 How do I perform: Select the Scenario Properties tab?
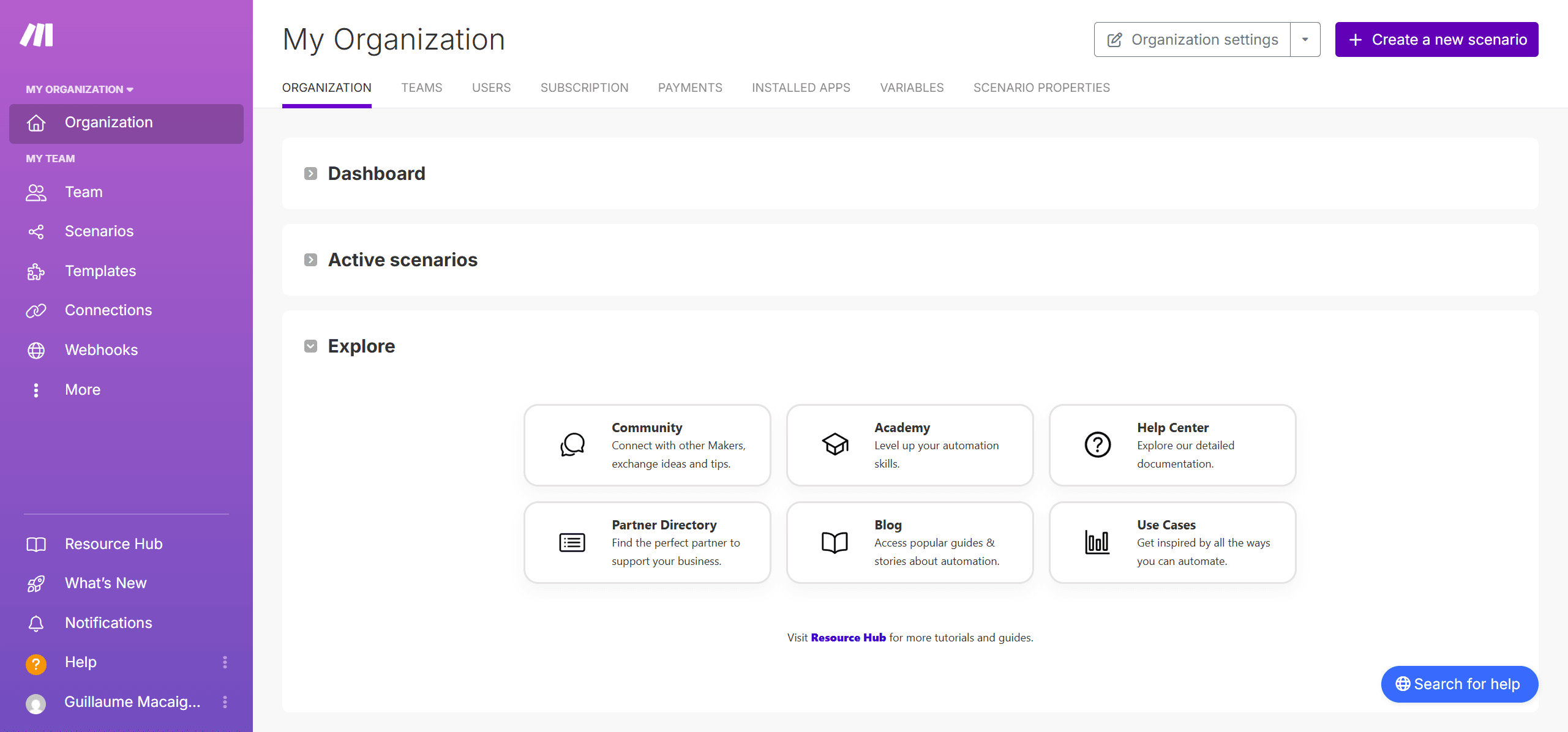pyautogui.click(x=1041, y=88)
